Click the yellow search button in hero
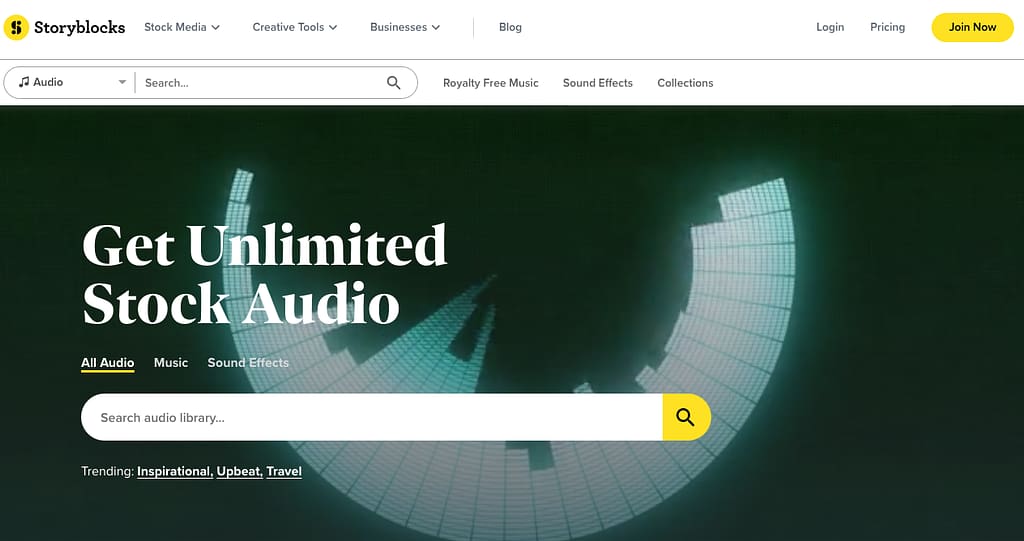This screenshot has height=541, width=1024. pos(686,417)
